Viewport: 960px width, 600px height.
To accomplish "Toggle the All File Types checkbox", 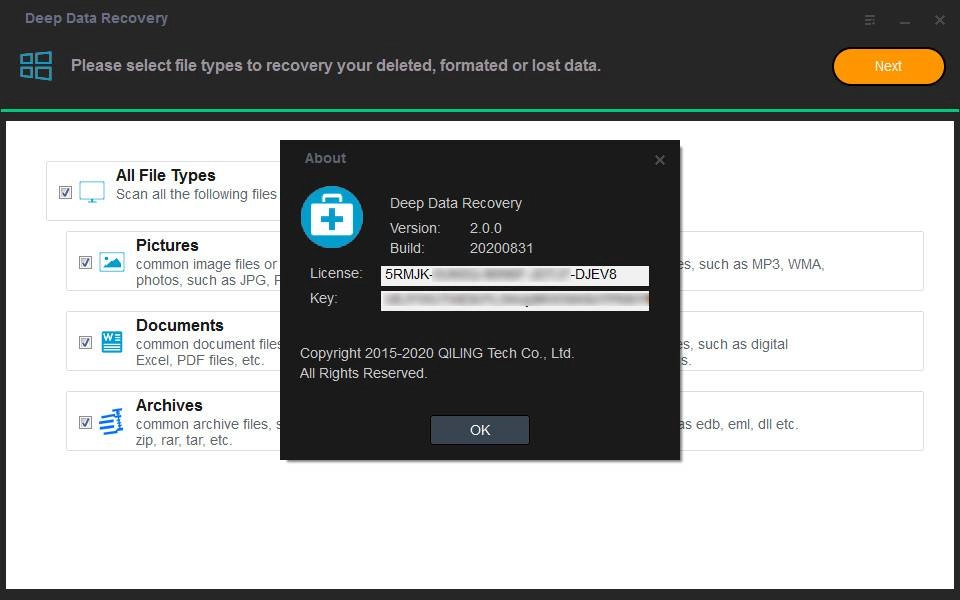I will pos(66,192).
